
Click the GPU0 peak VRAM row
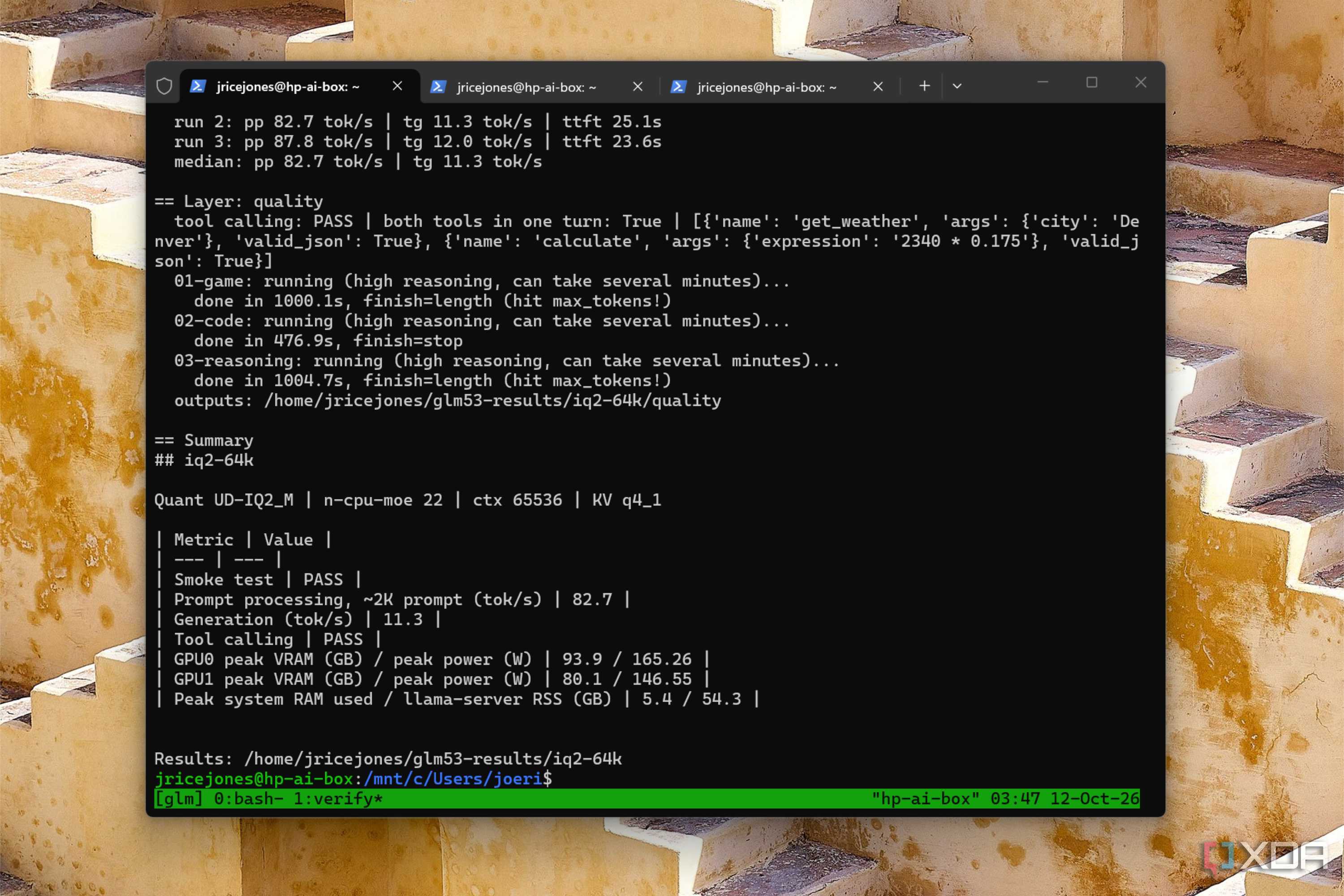433,660
